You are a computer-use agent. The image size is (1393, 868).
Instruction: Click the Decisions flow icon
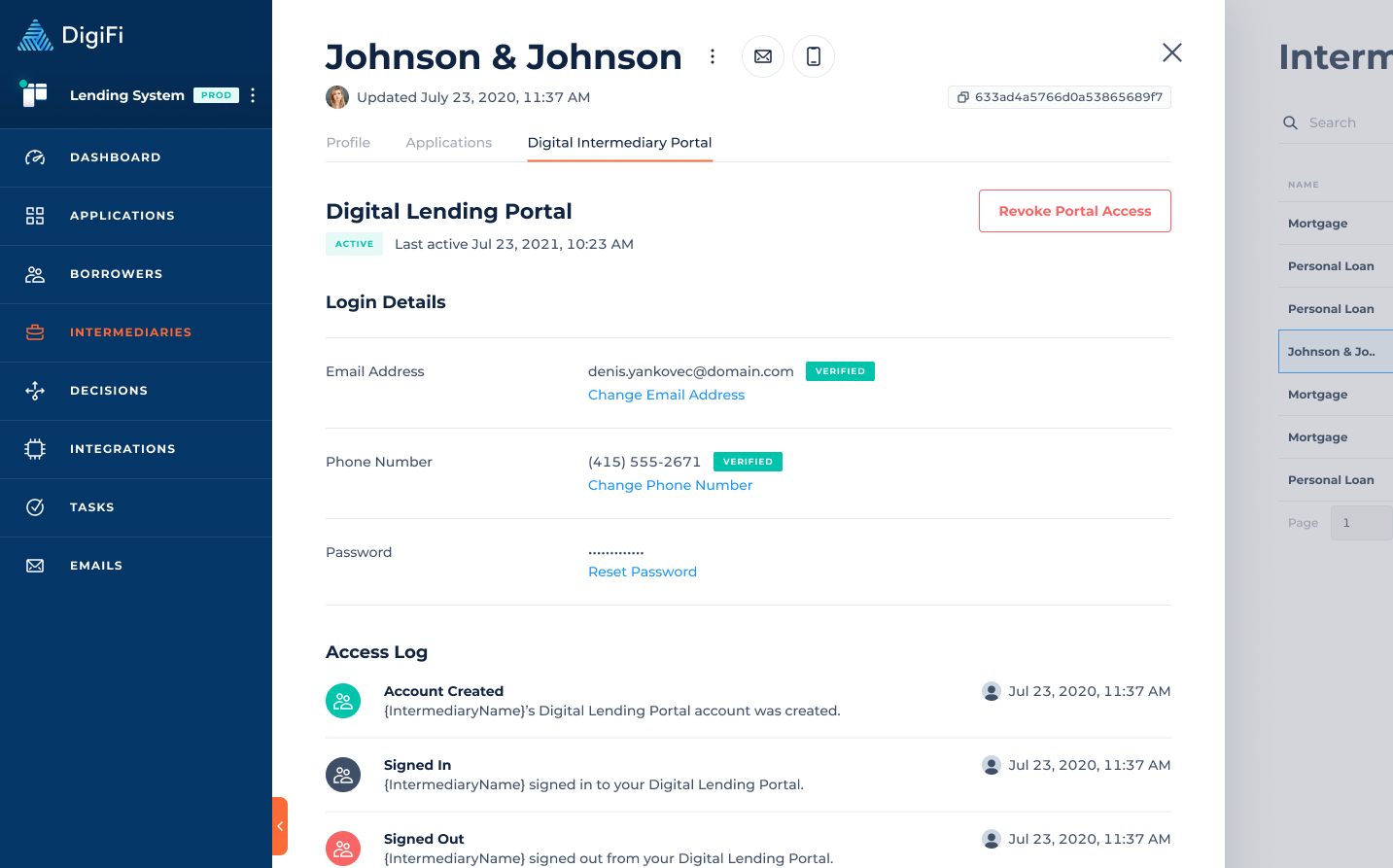[x=35, y=391]
